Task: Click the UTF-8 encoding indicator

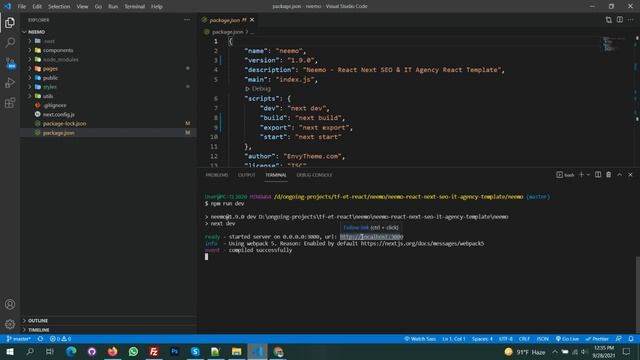Action: click(506, 339)
